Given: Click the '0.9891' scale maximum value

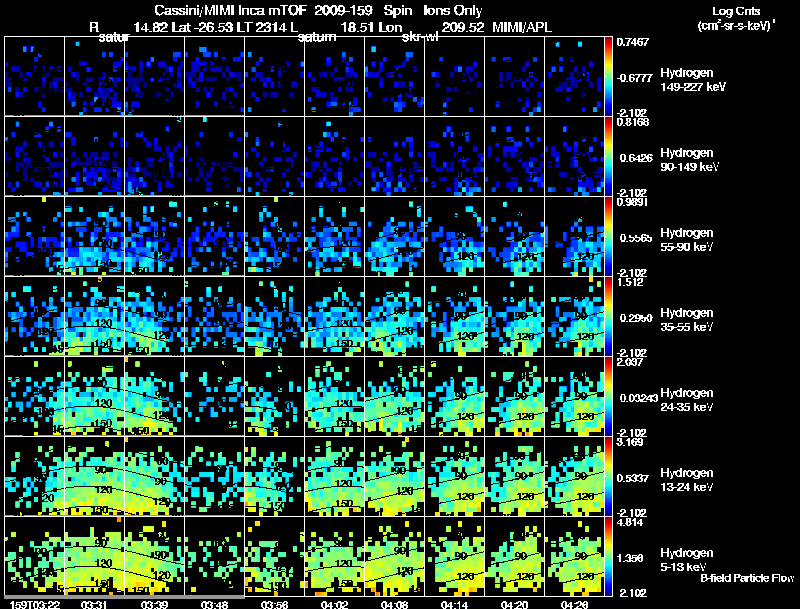Looking at the screenshot, I should tap(633, 202).
